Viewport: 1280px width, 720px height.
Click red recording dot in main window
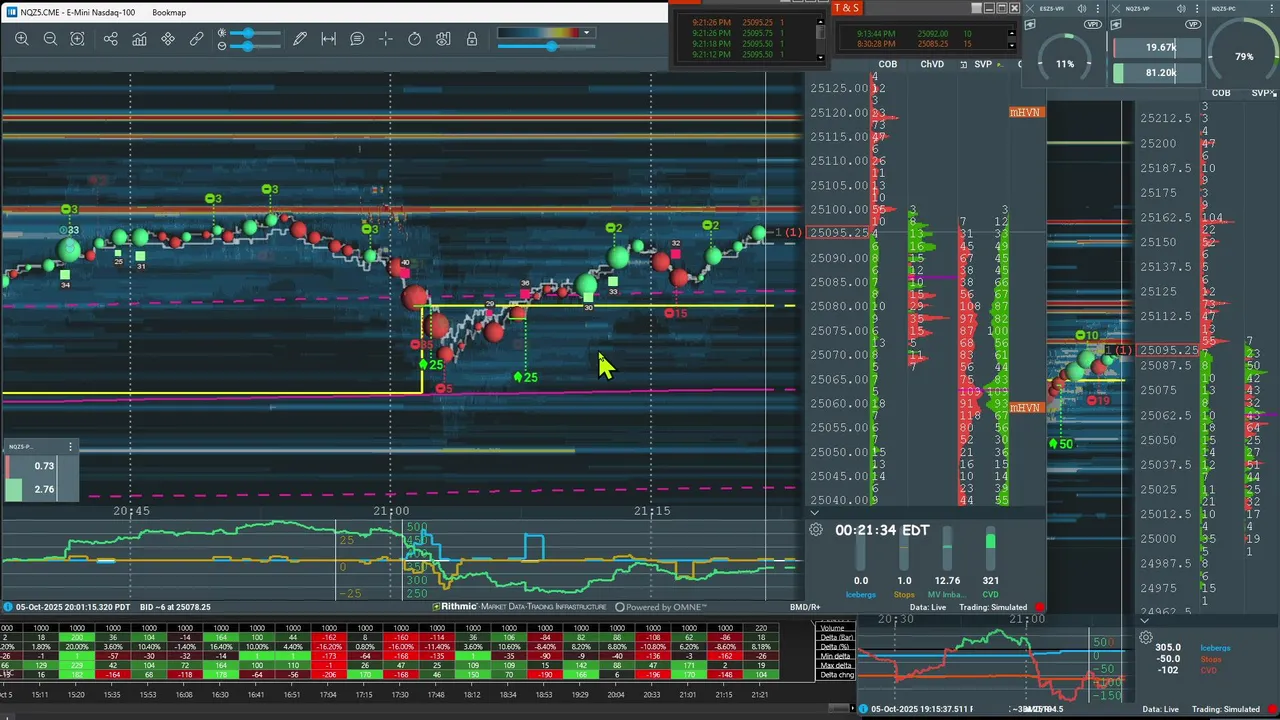point(1039,607)
